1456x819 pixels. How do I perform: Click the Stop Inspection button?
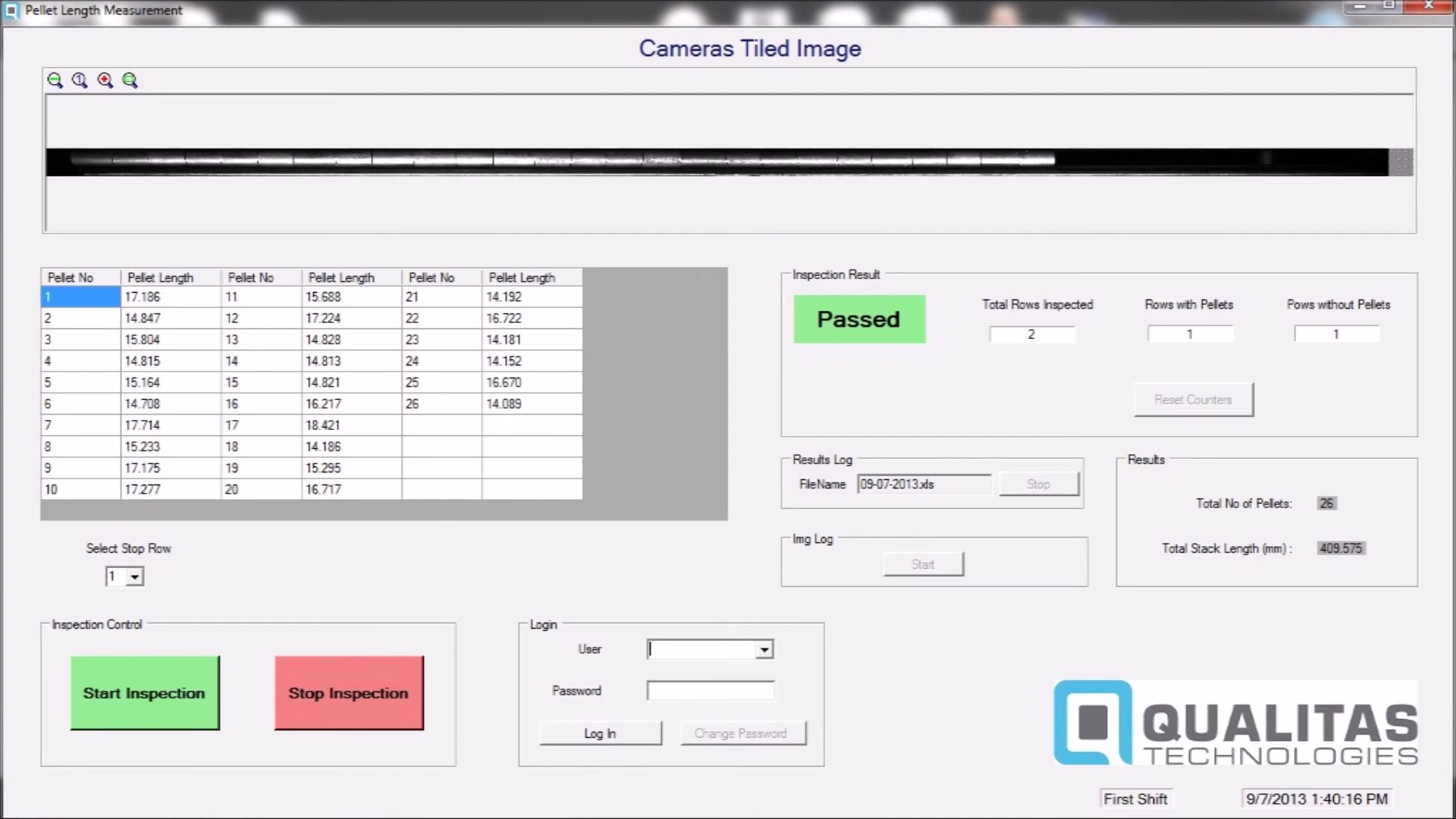click(349, 693)
